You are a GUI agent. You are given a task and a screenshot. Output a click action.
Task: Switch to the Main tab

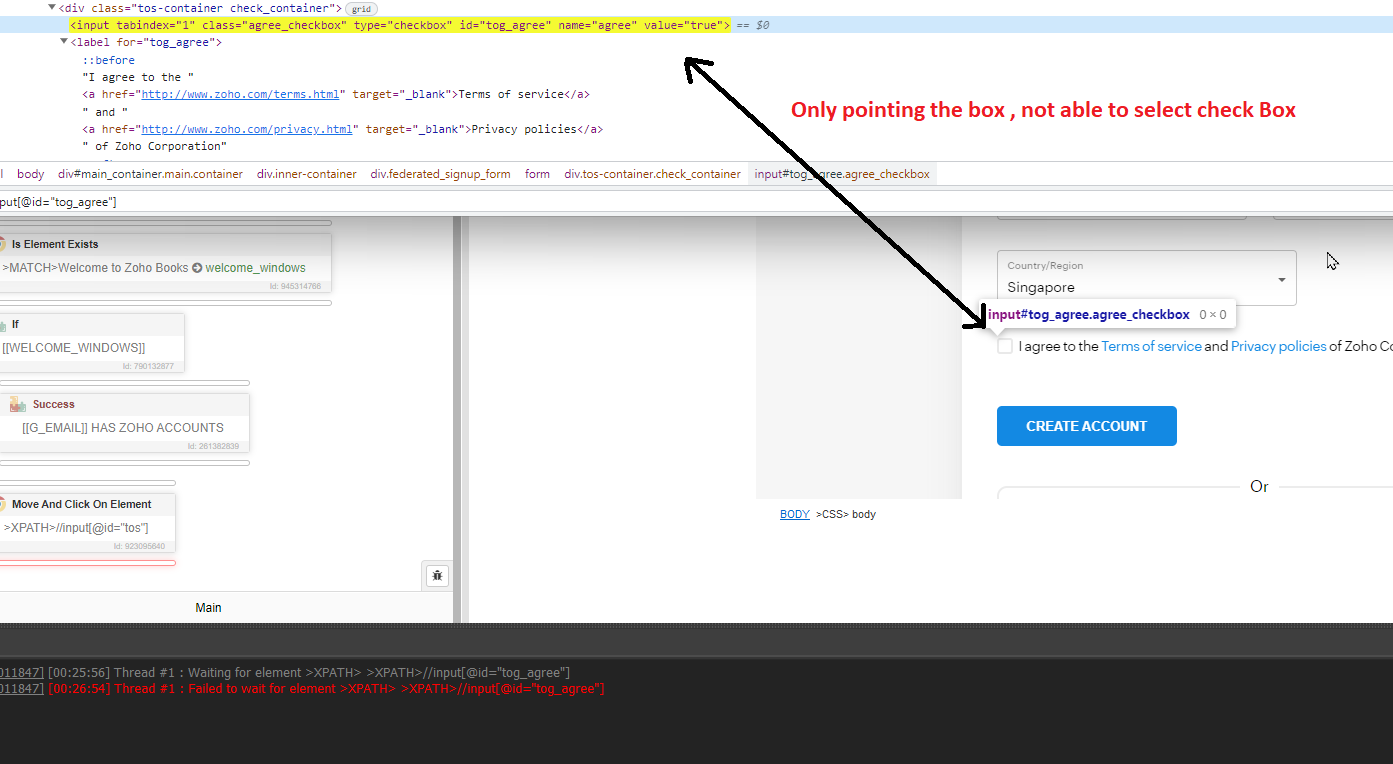[x=208, y=607]
